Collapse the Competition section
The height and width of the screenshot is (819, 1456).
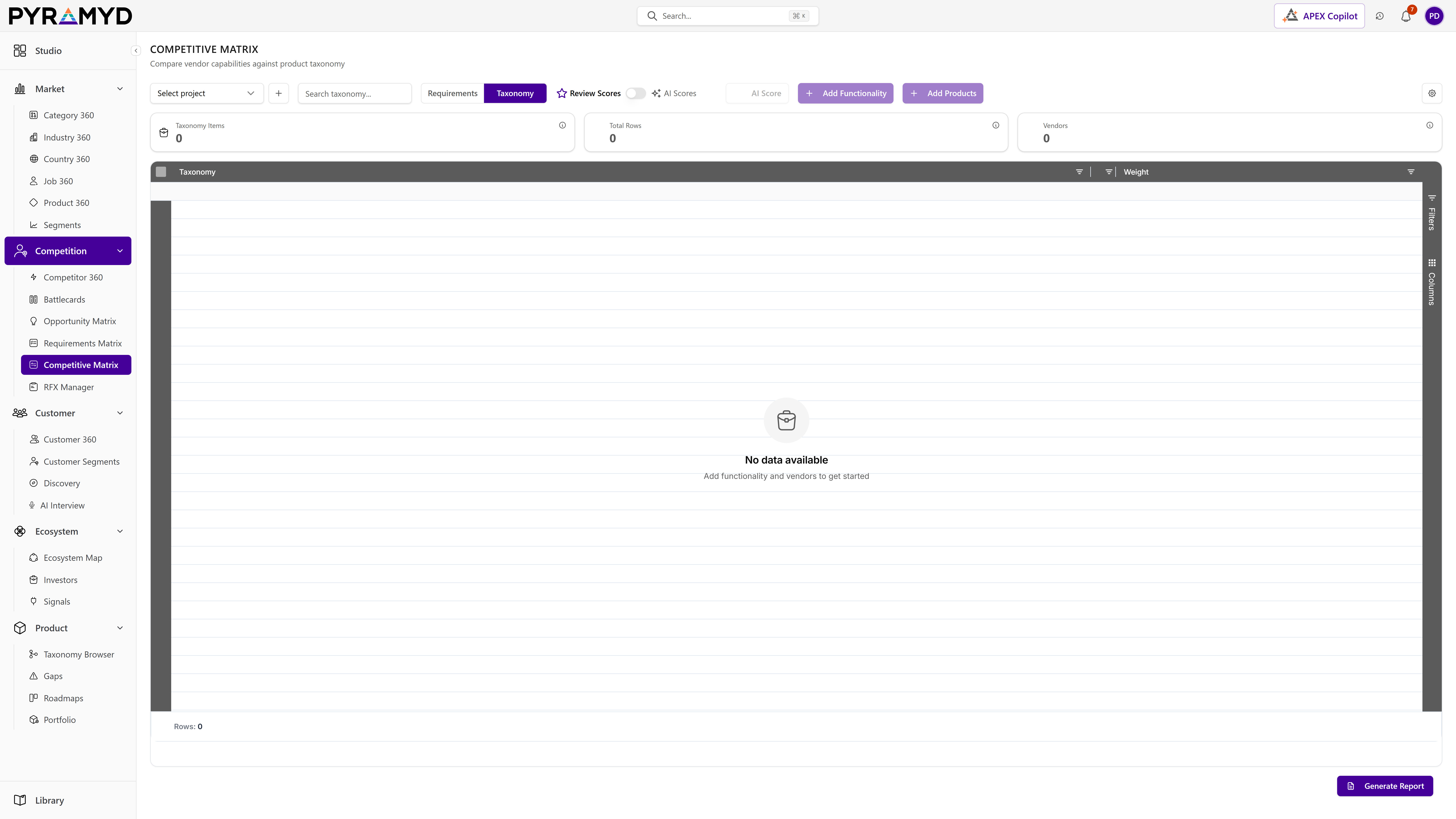click(120, 251)
